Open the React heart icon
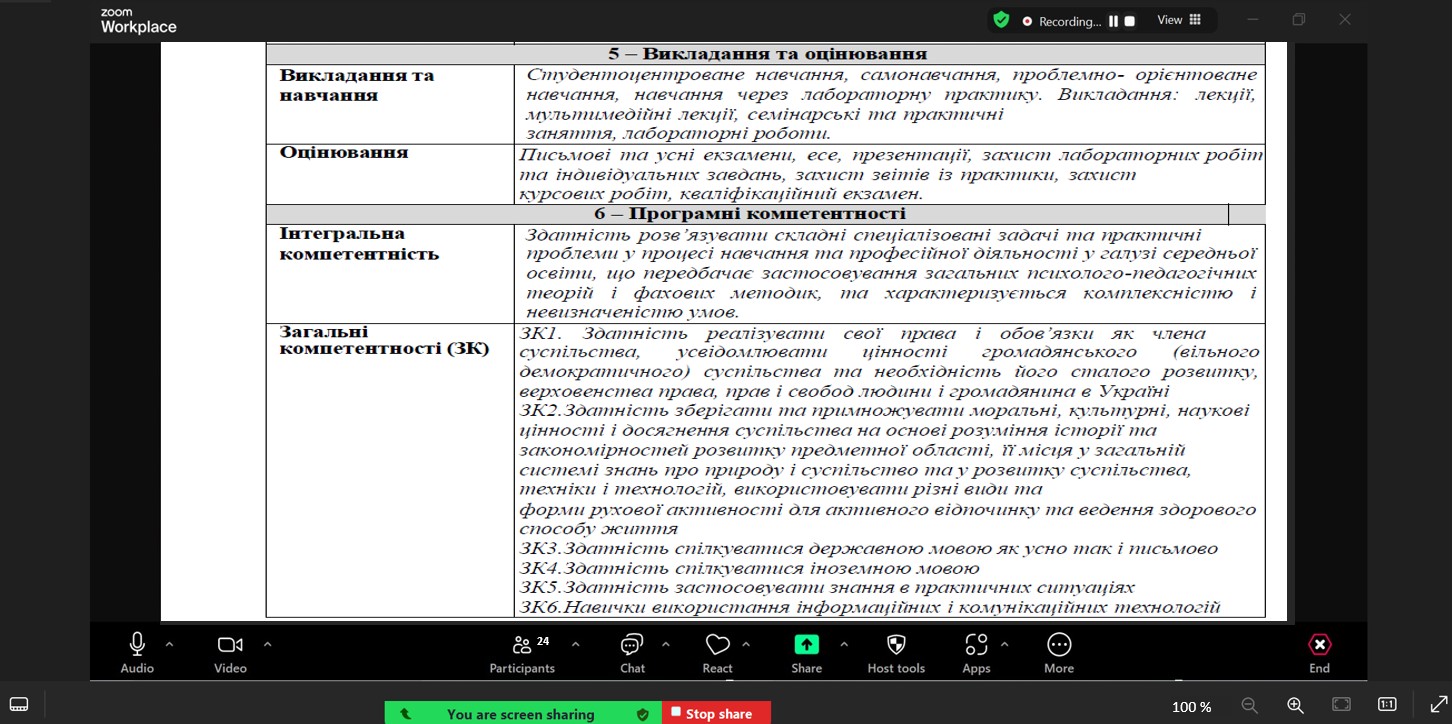 pos(717,645)
